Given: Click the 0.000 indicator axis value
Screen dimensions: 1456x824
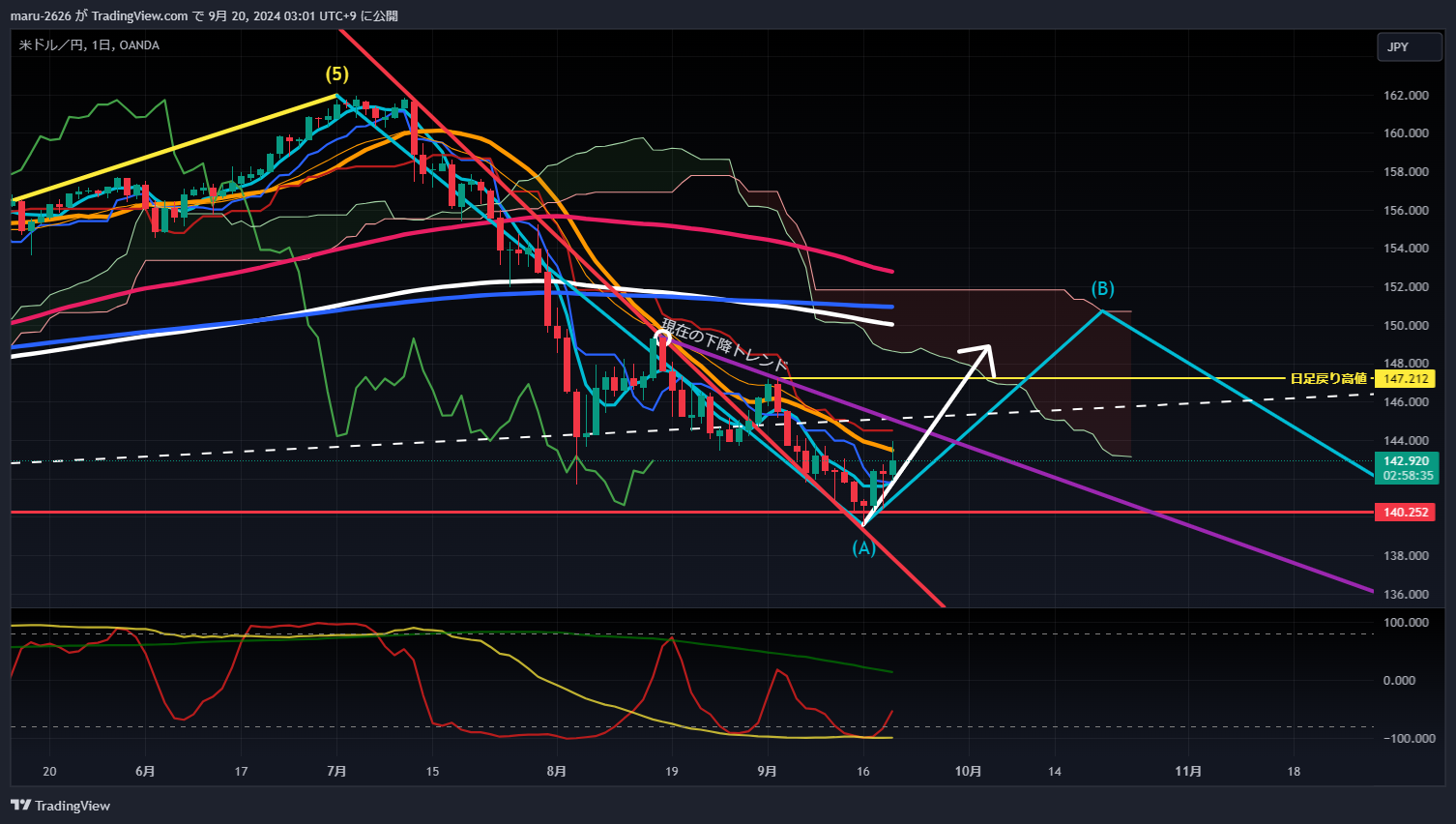Looking at the screenshot, I should 1399,681.
